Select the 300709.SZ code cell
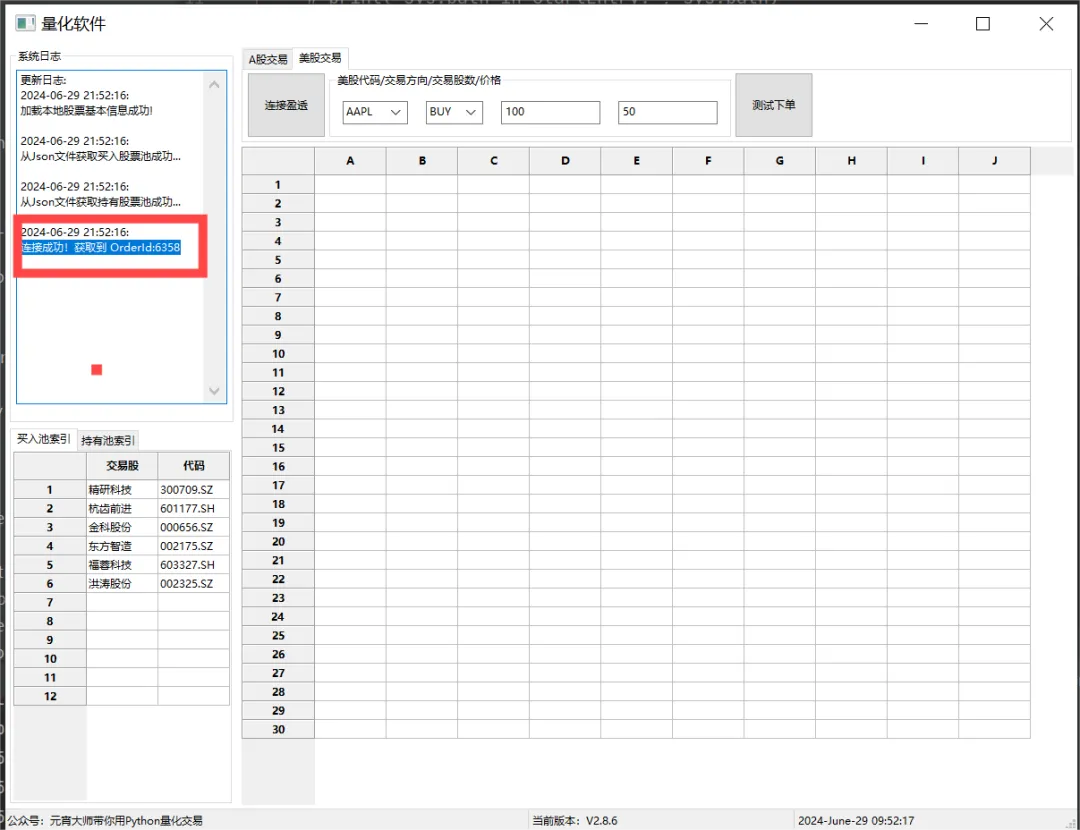 point(194,490)
